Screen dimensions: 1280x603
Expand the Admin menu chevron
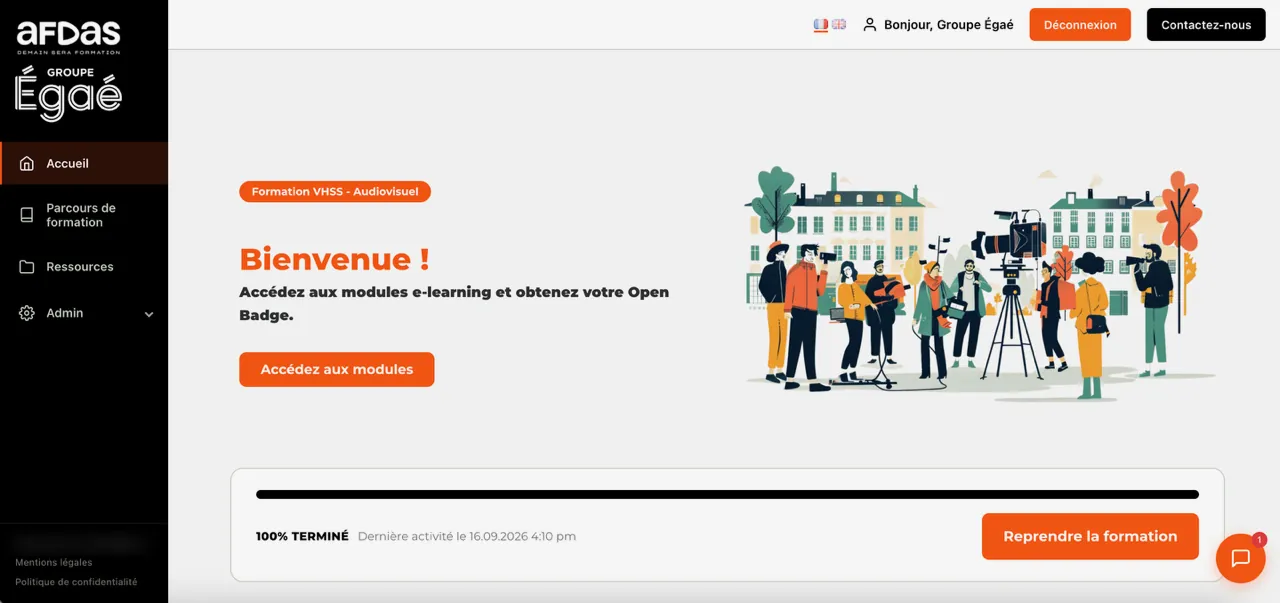tap(149, 314)
